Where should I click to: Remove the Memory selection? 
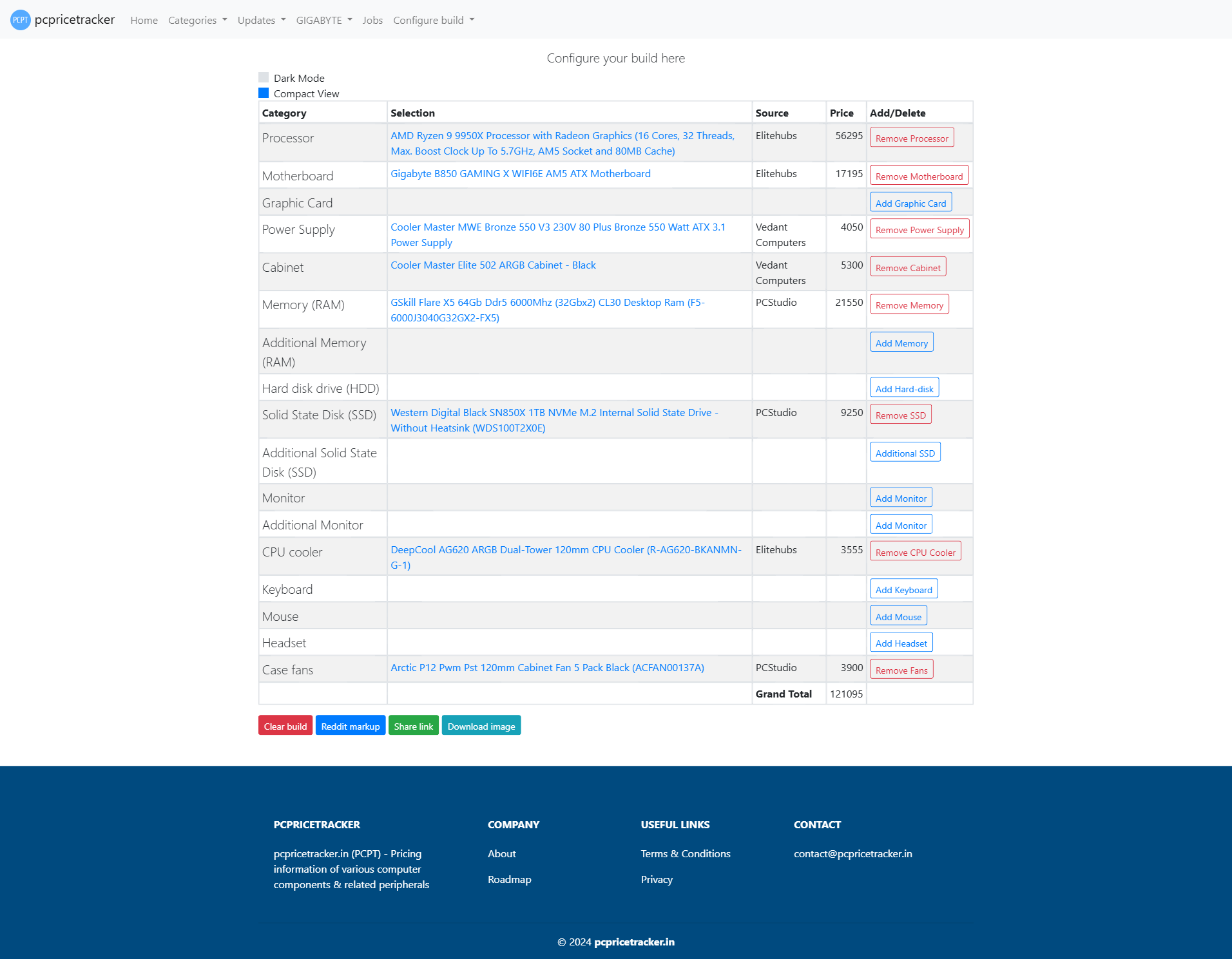point(909,305)
